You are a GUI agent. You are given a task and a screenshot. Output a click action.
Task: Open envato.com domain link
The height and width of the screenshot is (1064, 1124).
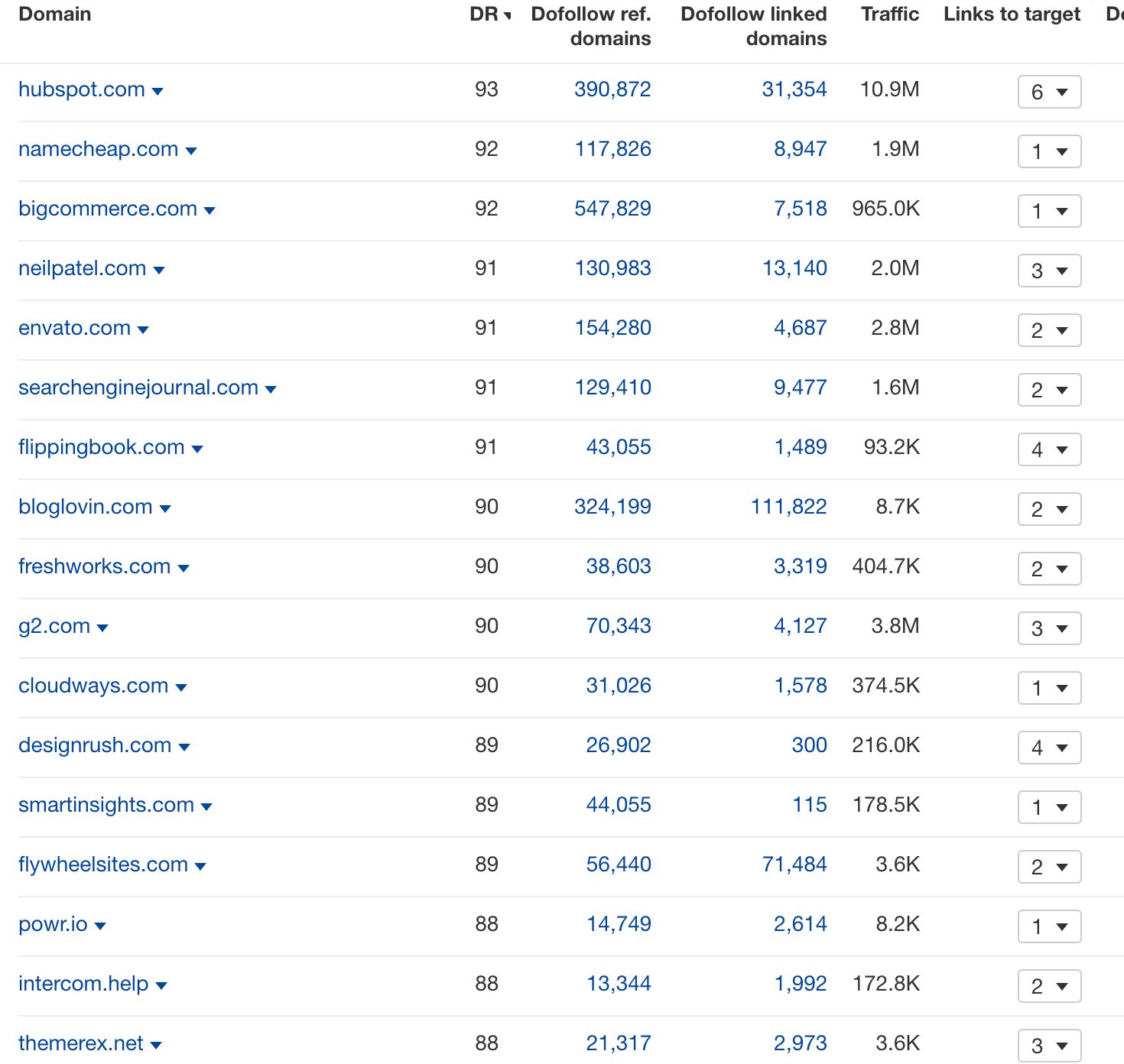[74, 328]
